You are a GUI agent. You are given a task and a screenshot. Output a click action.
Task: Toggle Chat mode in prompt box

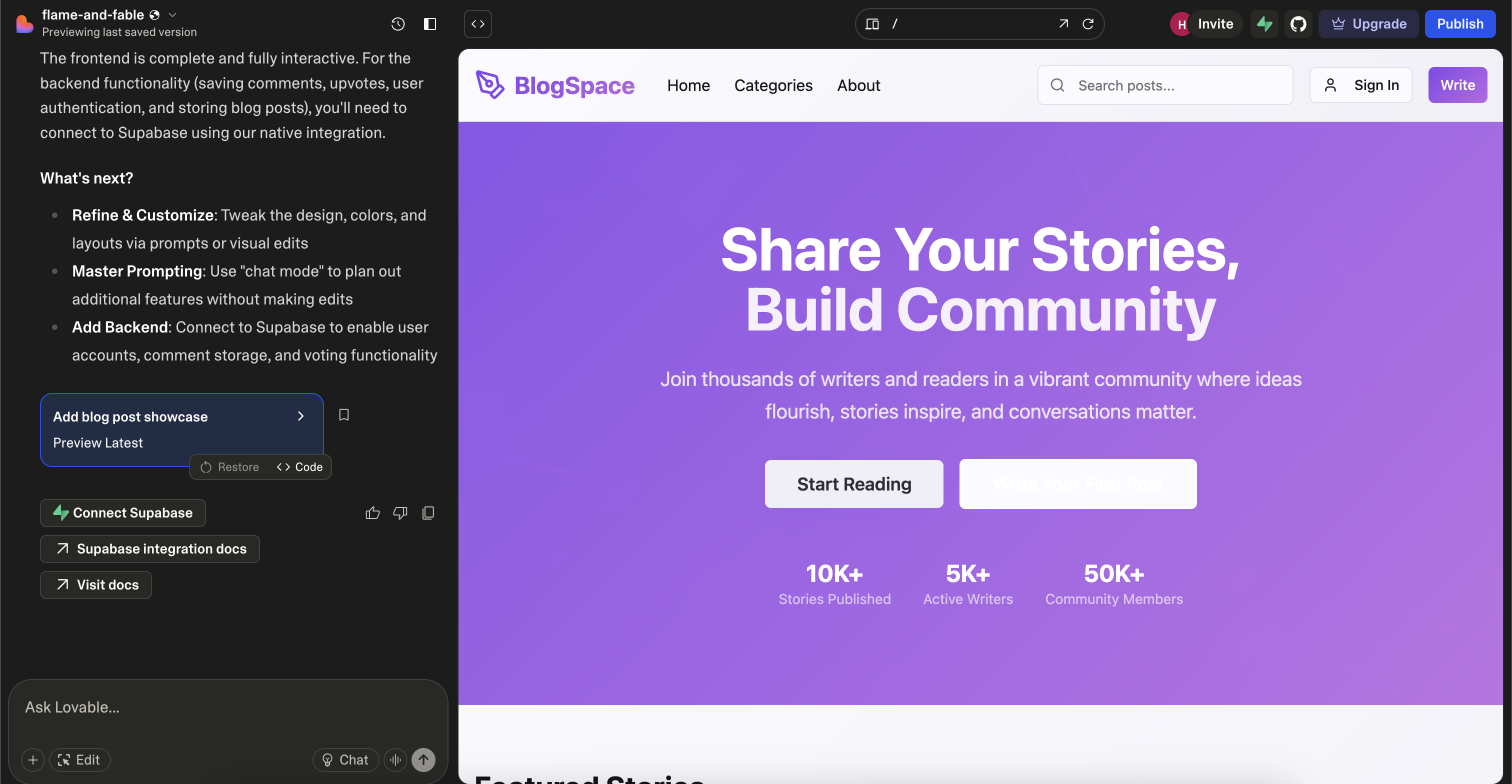[x=345, y=759]
